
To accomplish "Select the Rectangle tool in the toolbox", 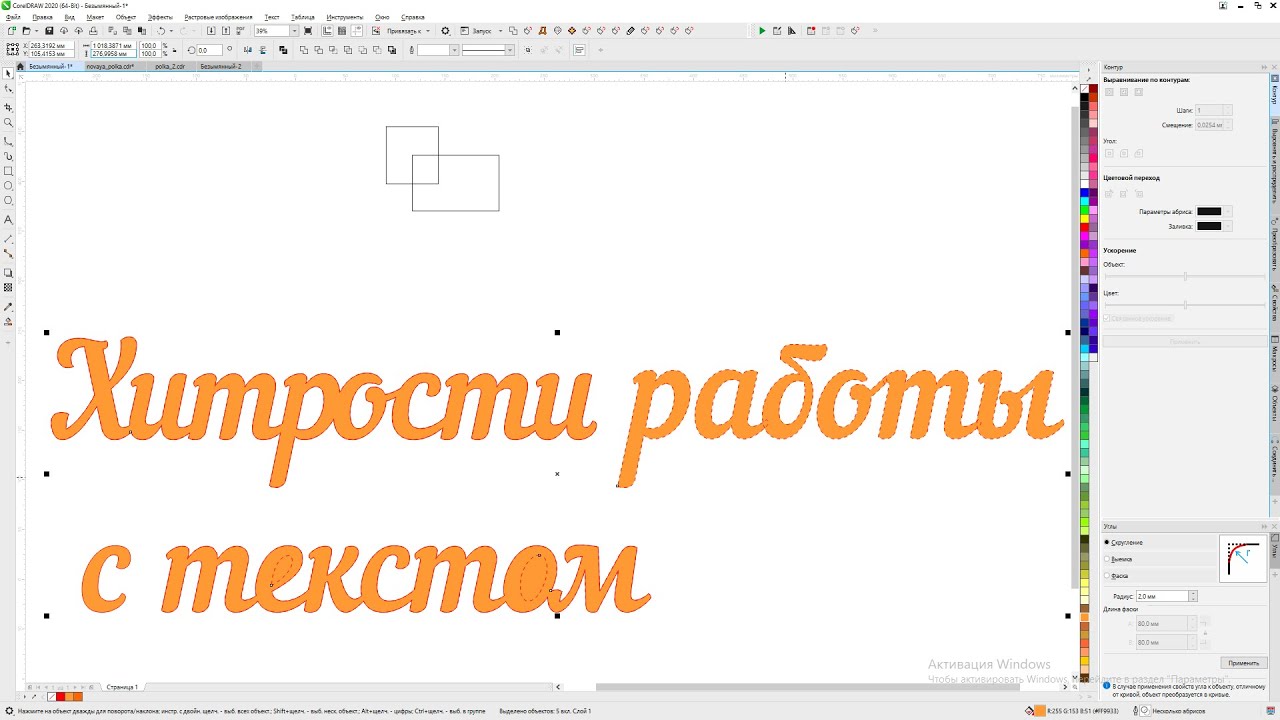I will [9, 171].
